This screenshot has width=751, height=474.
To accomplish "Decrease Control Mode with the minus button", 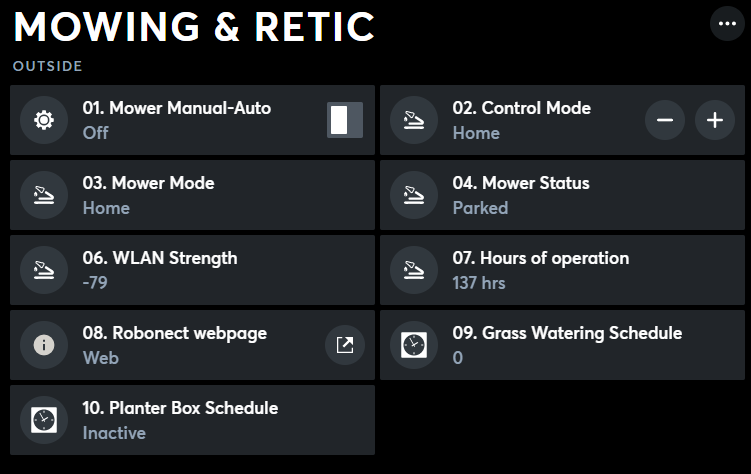I will point(665,120).
